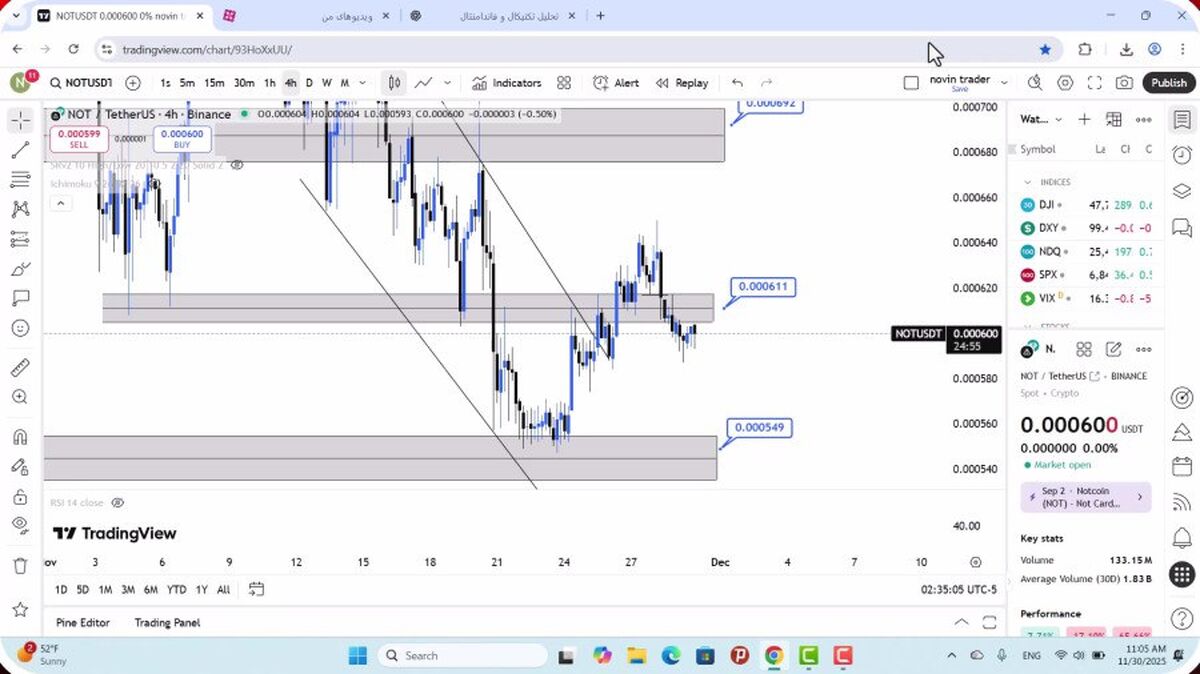Viewport: 1200px width, 674px height.
Task: Open Windows taskbar Search box
Action: click(462, 656)
